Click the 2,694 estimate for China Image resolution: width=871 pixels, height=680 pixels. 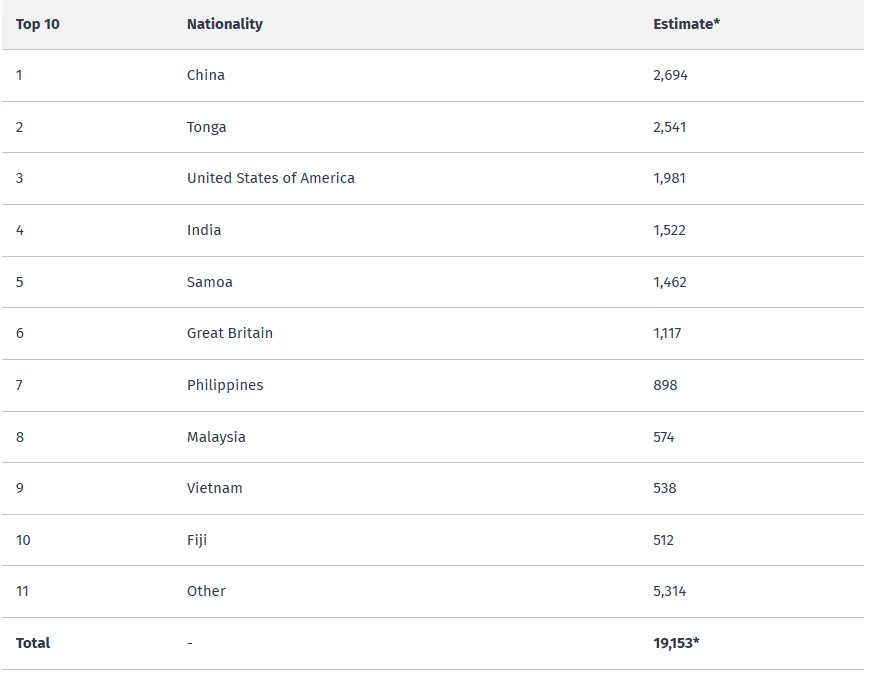(670, 75)
